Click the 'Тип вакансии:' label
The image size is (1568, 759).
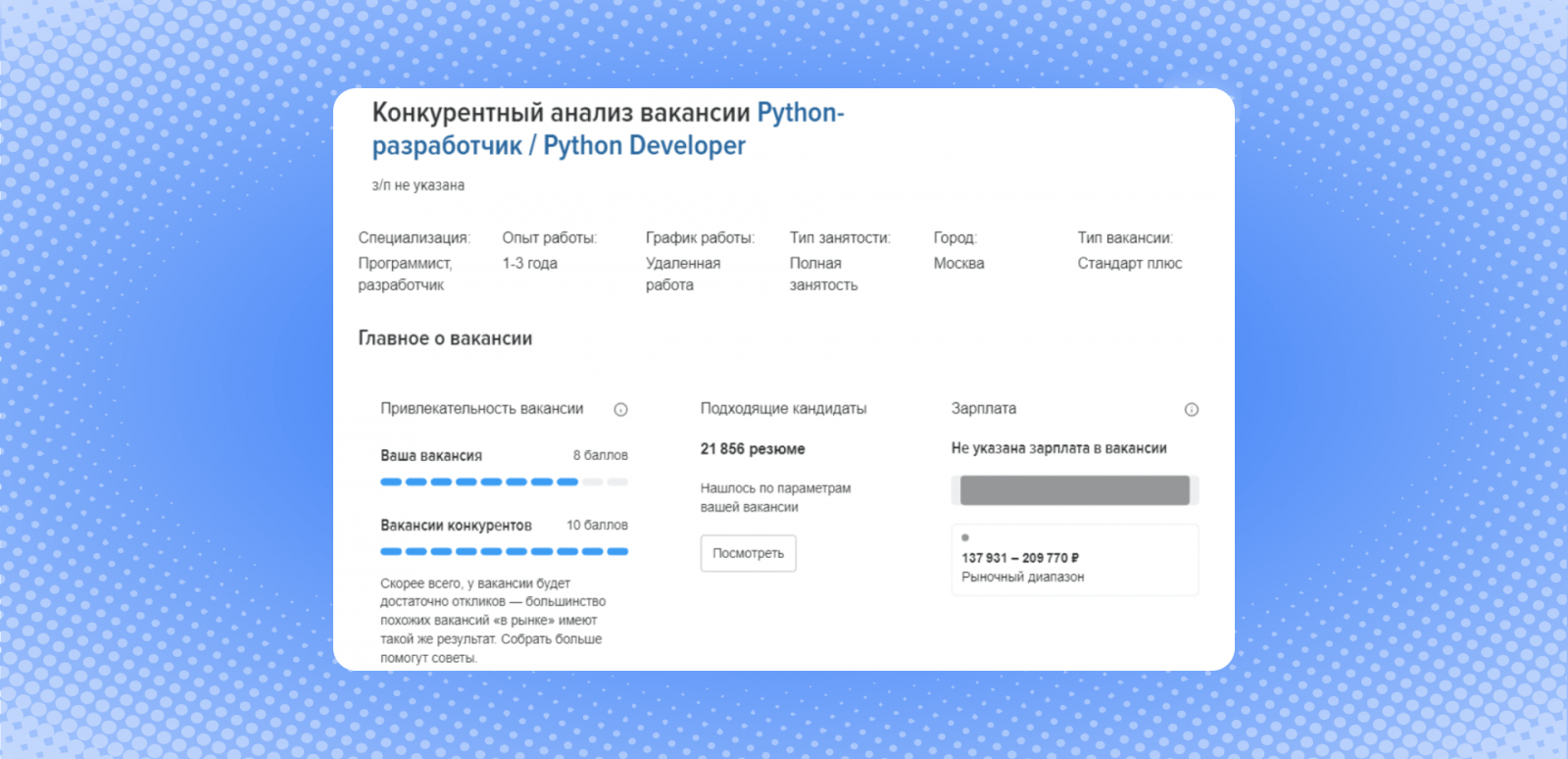click(x=1125, y=237)
